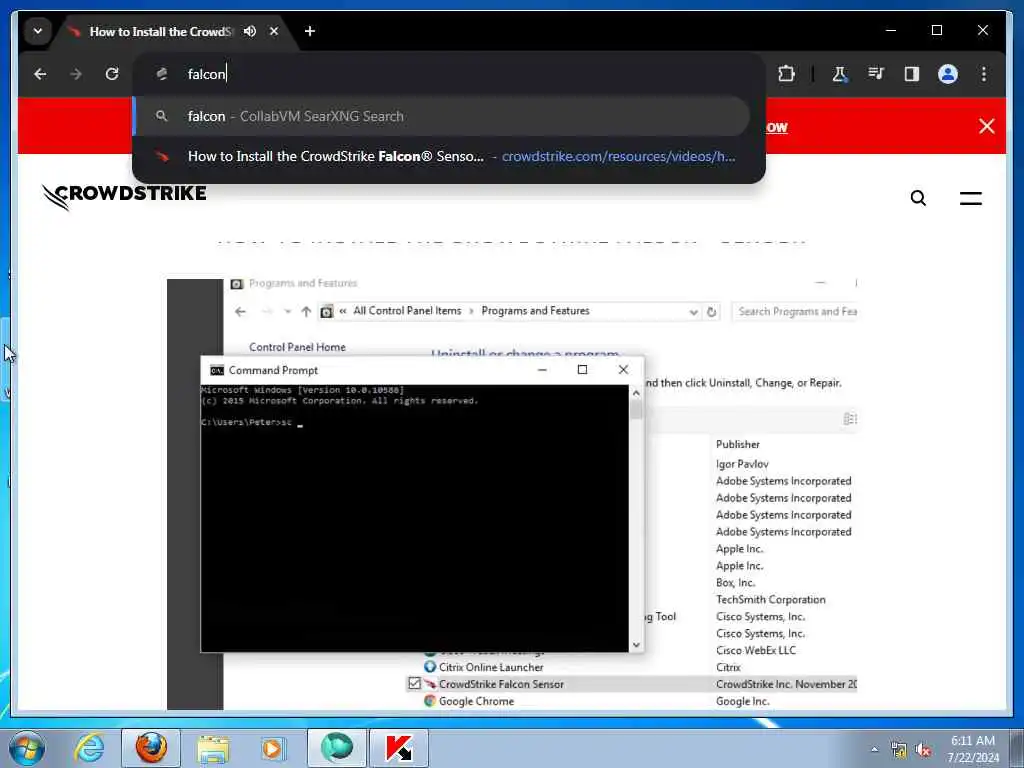Mute the tab's audio speaker icon
1024x768 pixels.
click(249, 31)
